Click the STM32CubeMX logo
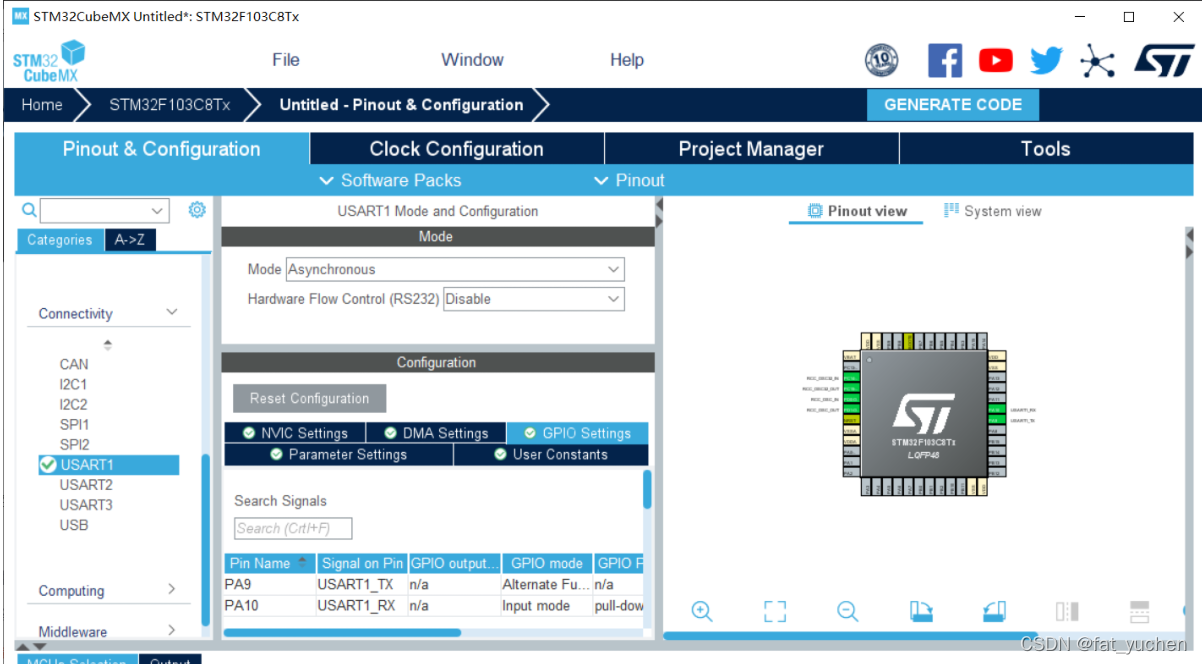Screen dimensions: 1202x664 (x=49, y=61)
